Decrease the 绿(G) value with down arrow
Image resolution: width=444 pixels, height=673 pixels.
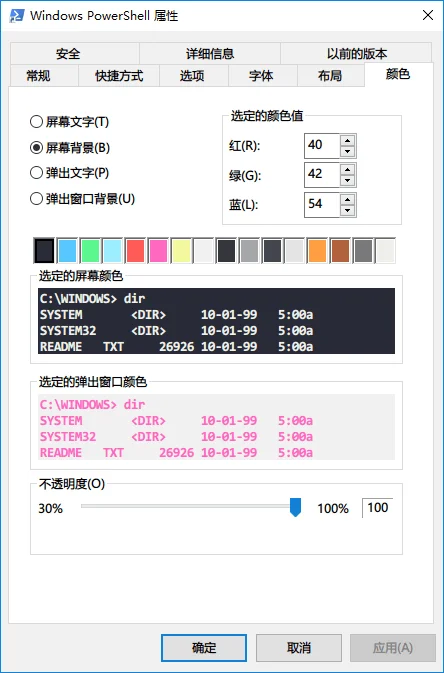pos(347,181)
